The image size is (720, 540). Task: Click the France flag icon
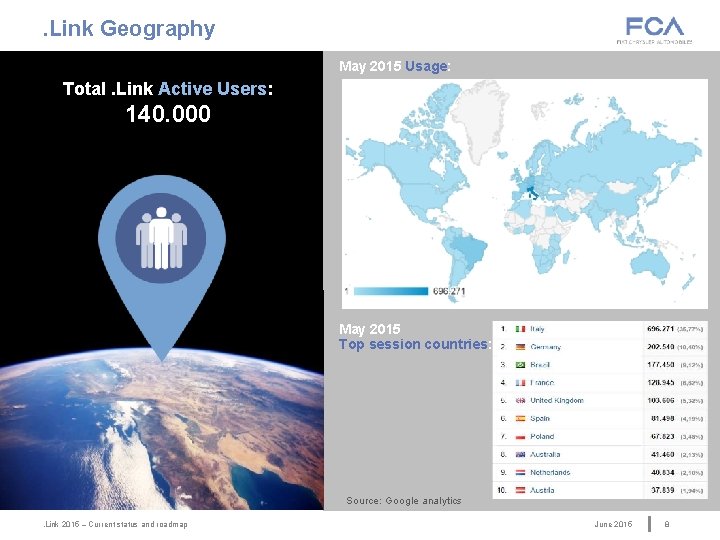(x=520, y=382)
